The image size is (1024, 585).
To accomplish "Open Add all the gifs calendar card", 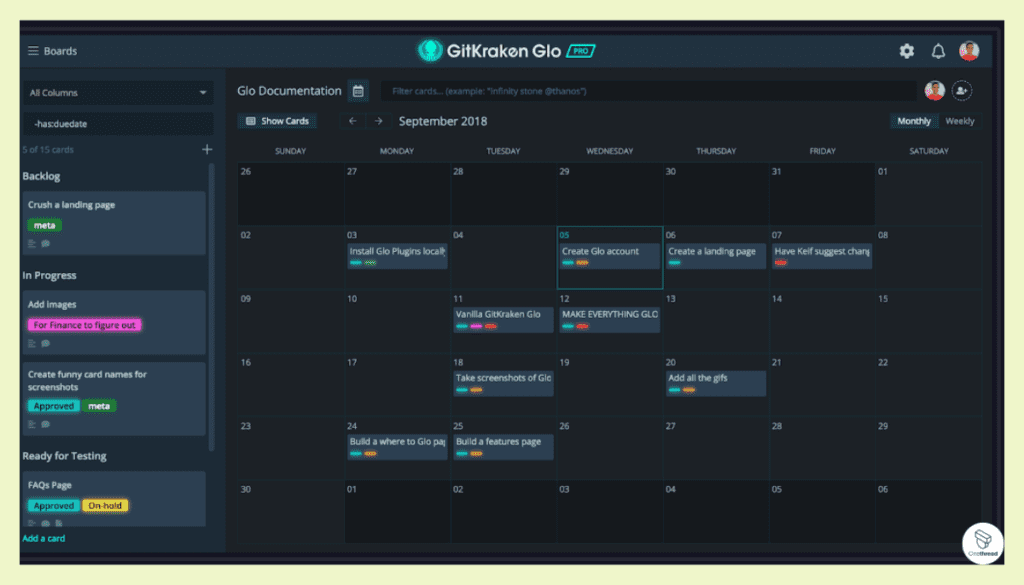I will [716, 383].
